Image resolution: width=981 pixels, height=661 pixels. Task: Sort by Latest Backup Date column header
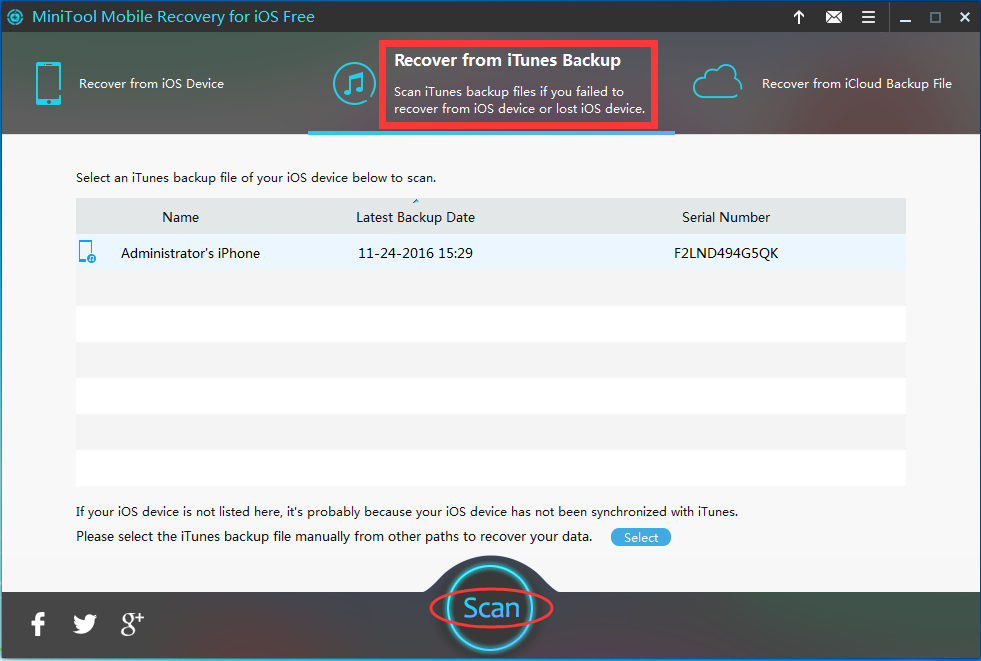pyautogui.click(x=415, y=217)
